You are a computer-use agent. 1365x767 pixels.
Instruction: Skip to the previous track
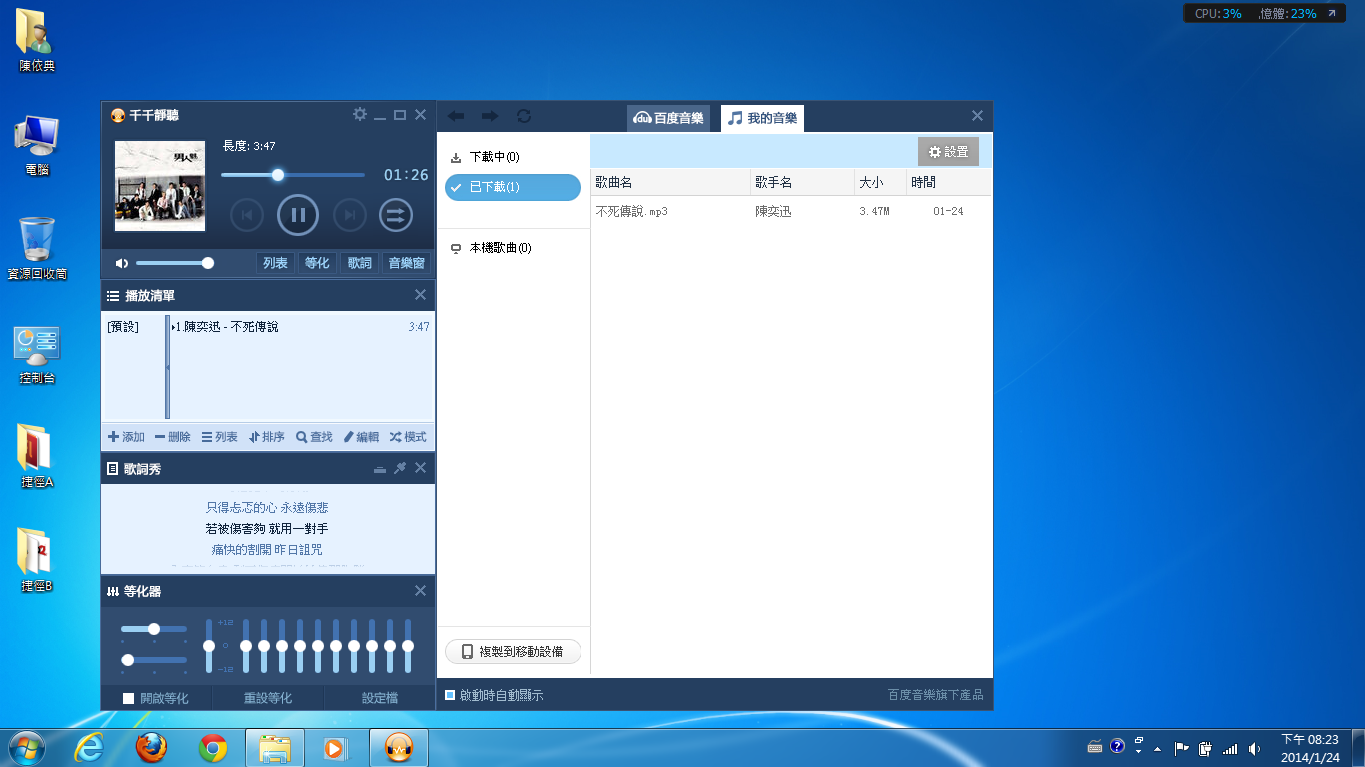[247, 214]
